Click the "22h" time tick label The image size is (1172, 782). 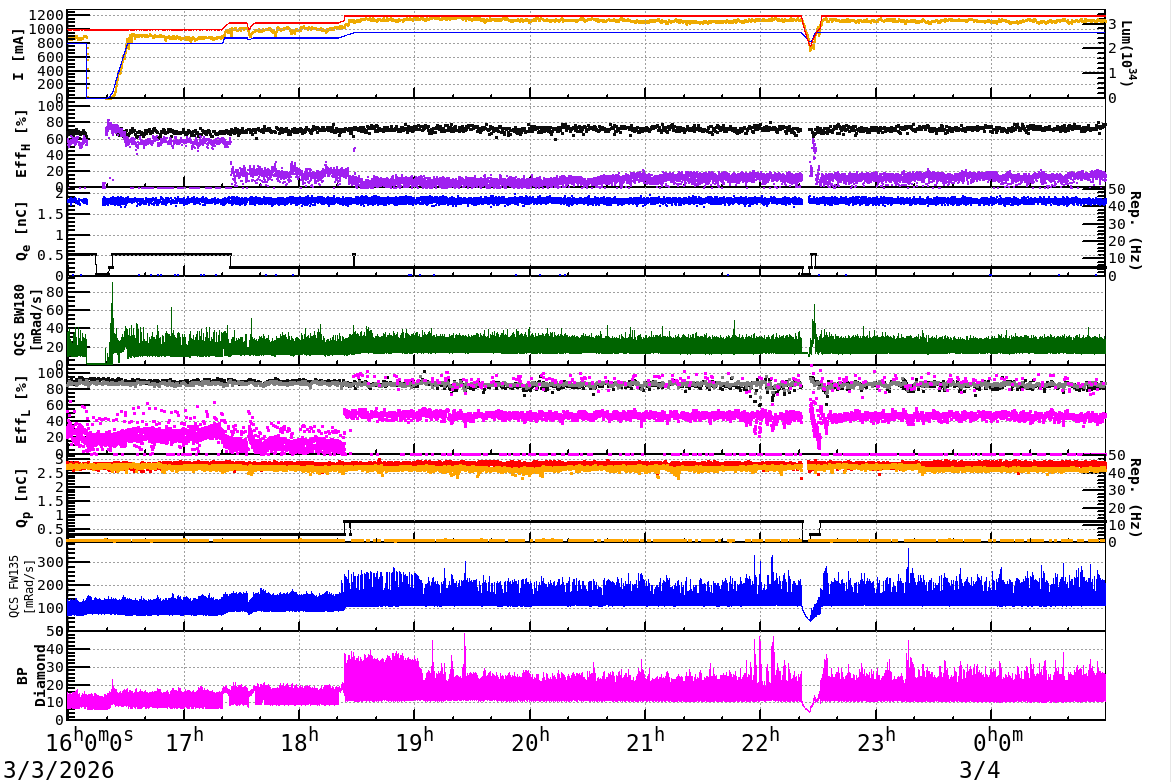tap(759, 741)
